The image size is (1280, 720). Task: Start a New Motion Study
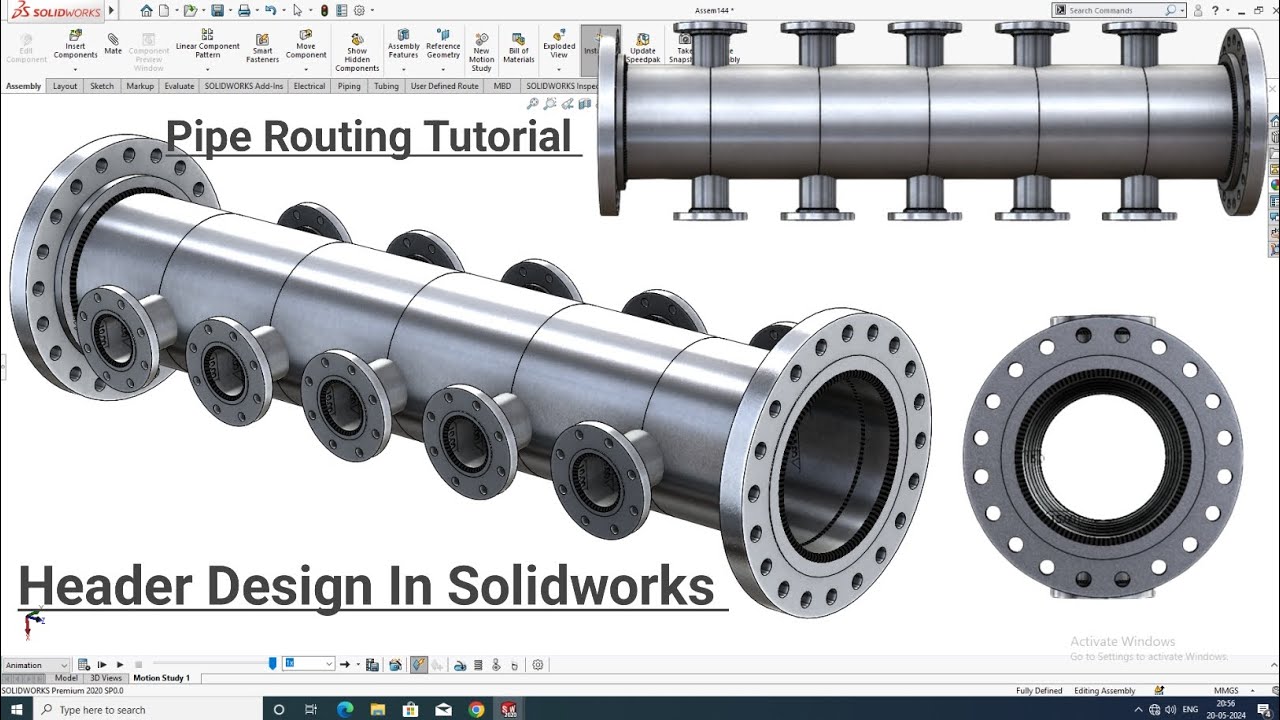pyautogui.click(x=481, y=53)
